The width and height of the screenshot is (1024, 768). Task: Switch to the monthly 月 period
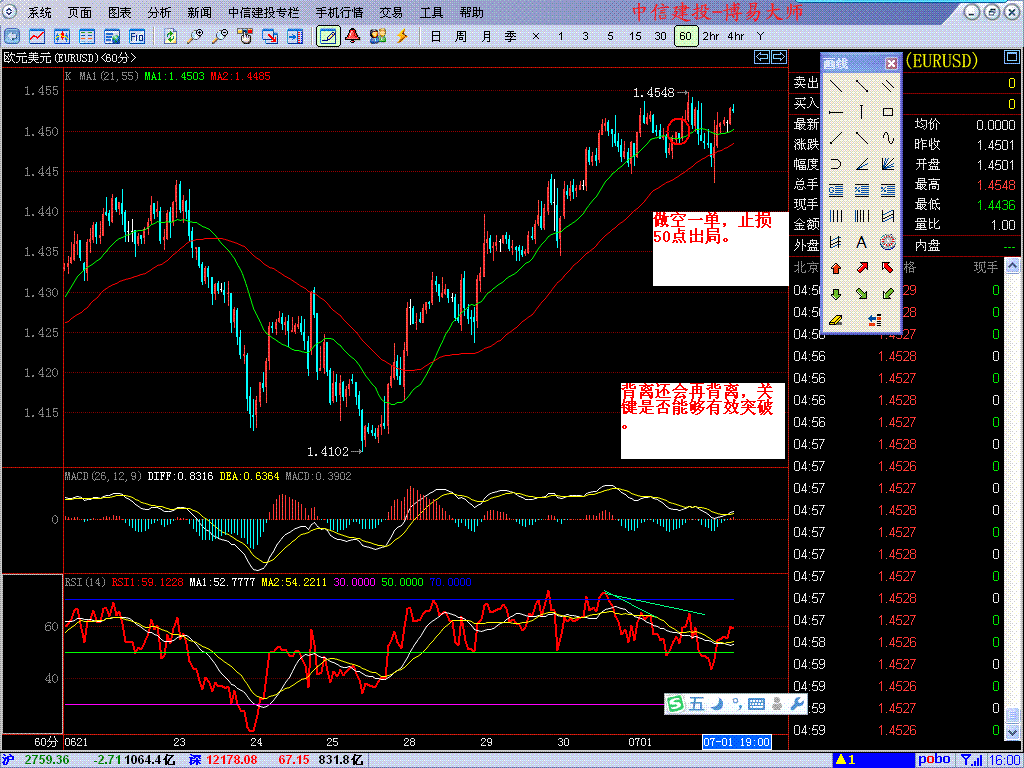(486, 37)
